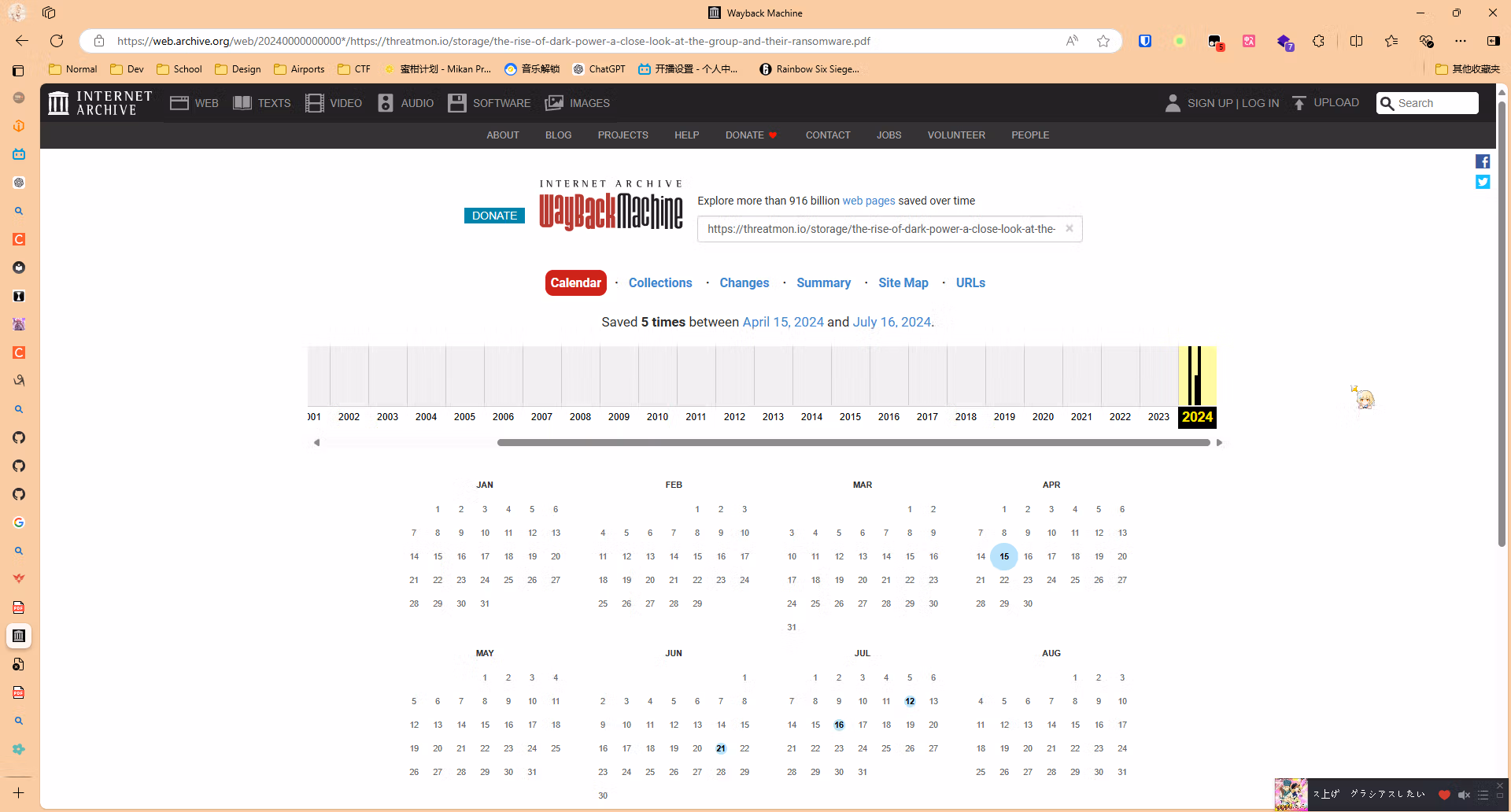Click the user avatar icon
Viewport: 1511px width, 812px height.
1173,103
